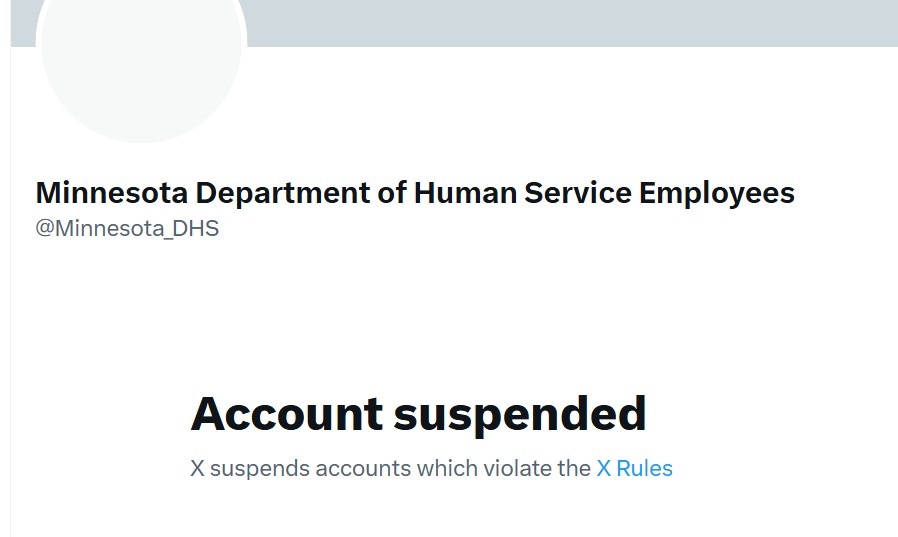This screenshot has width=898, height=537.
Task: Click the gray profile header banner
Action: click(x=570, y=22)
